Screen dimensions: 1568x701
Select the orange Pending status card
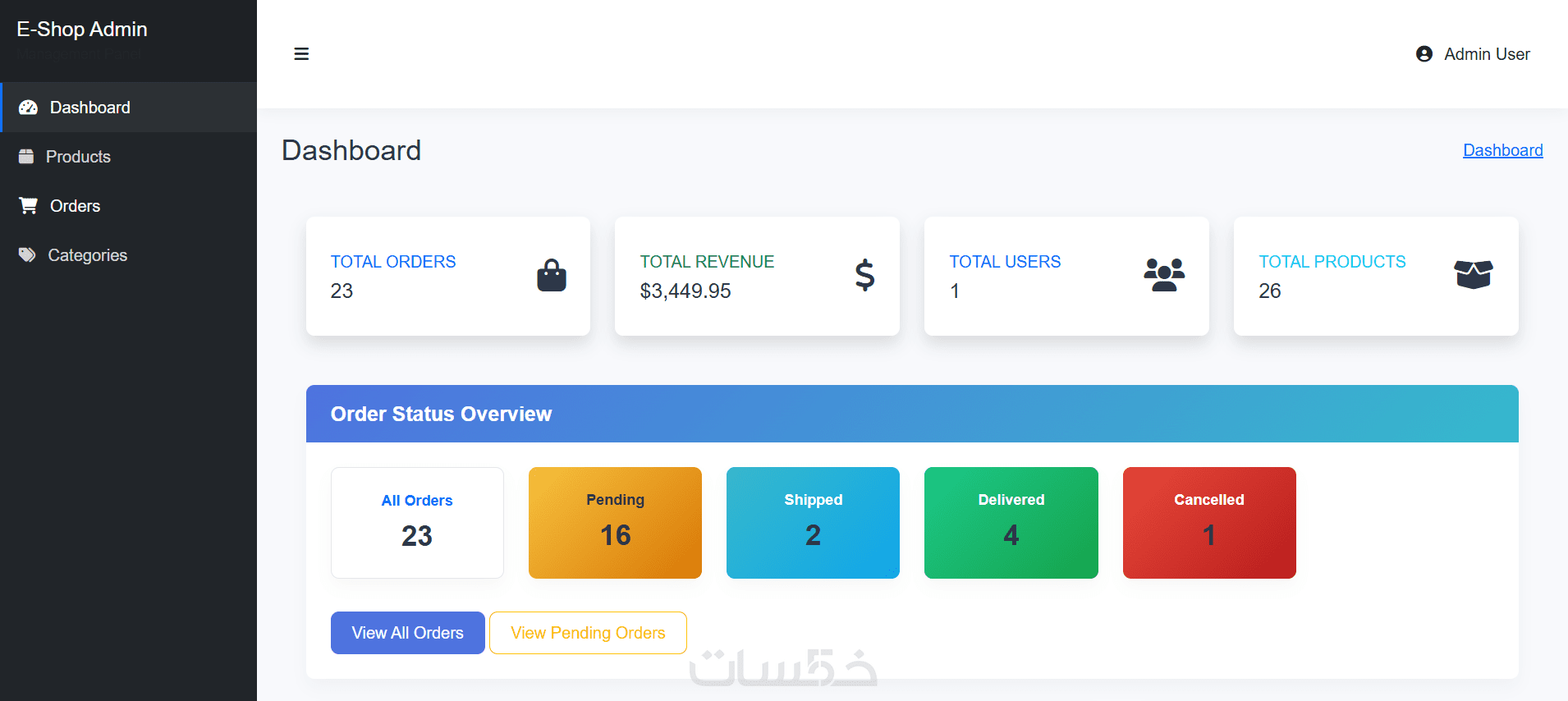pyautogui.click(x=615, y=523)
